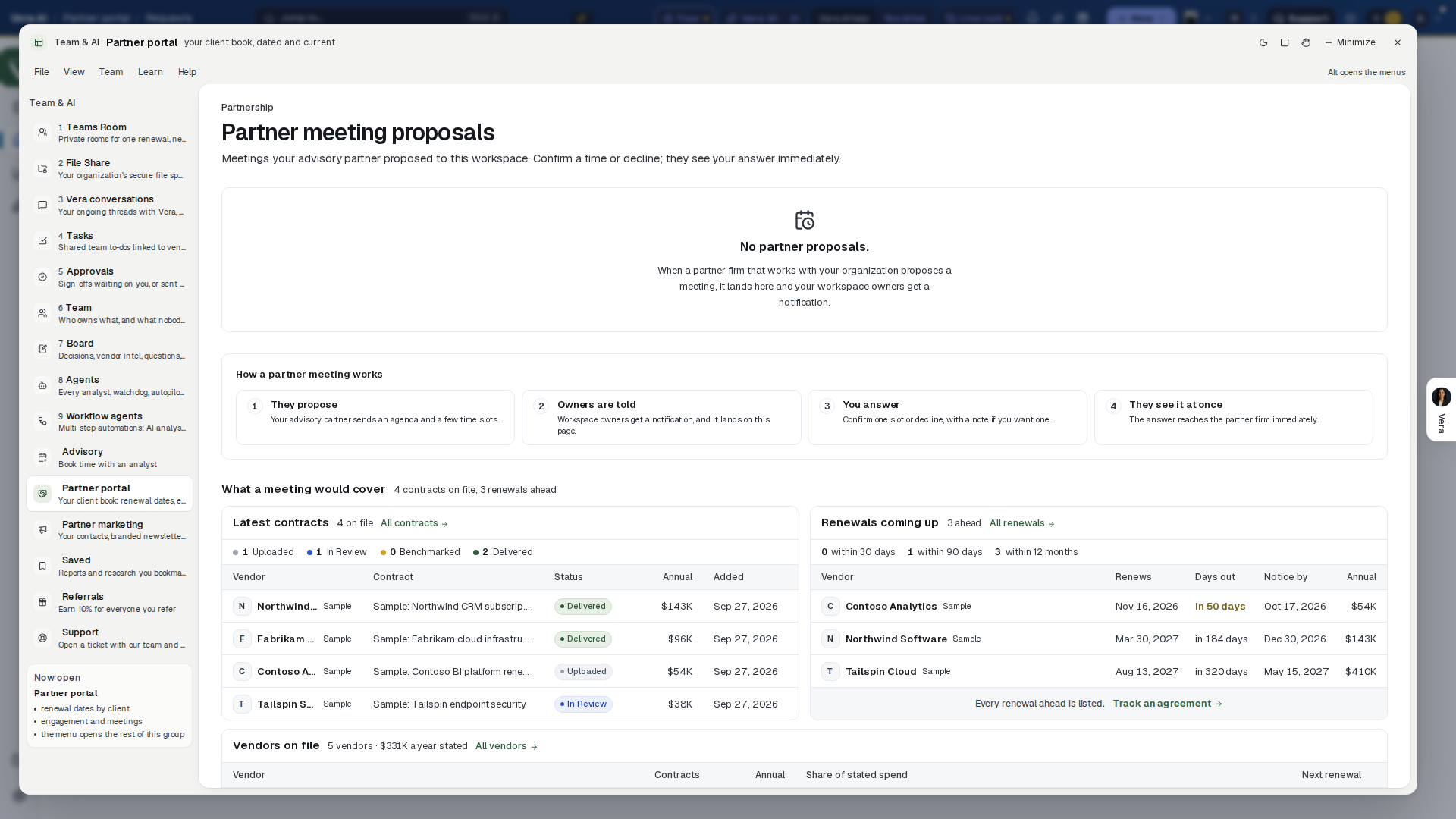Open the Saved bookmark icon
This screenshot has width=1456, height=819.
[42, 566]
